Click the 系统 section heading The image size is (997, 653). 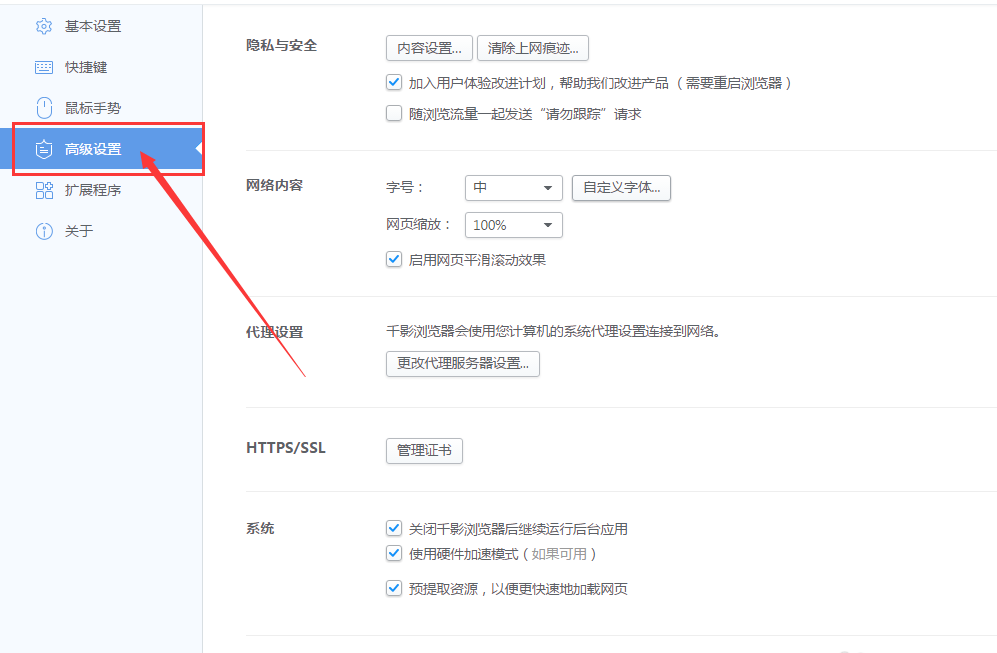coord(260,528)
